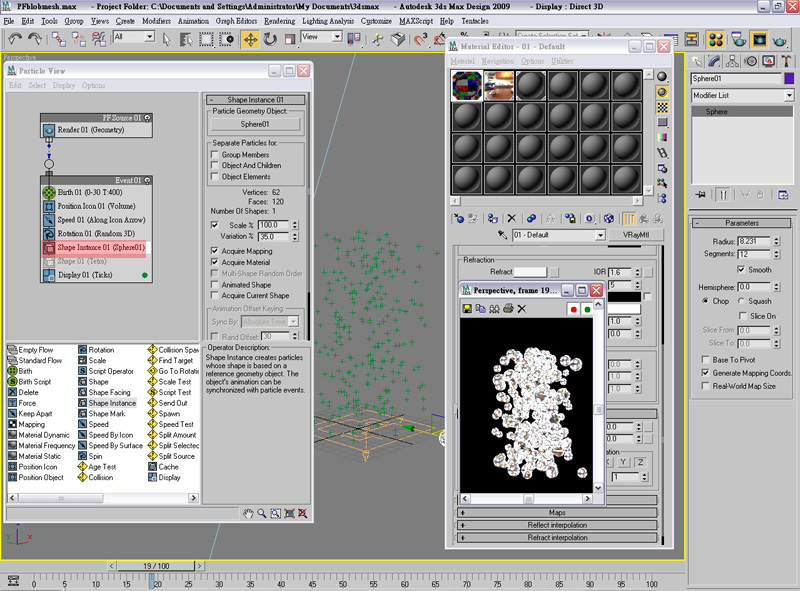This screenshot has width=800, height=591.
Task: Expand the Maps rollout
Action: (557, 512)
